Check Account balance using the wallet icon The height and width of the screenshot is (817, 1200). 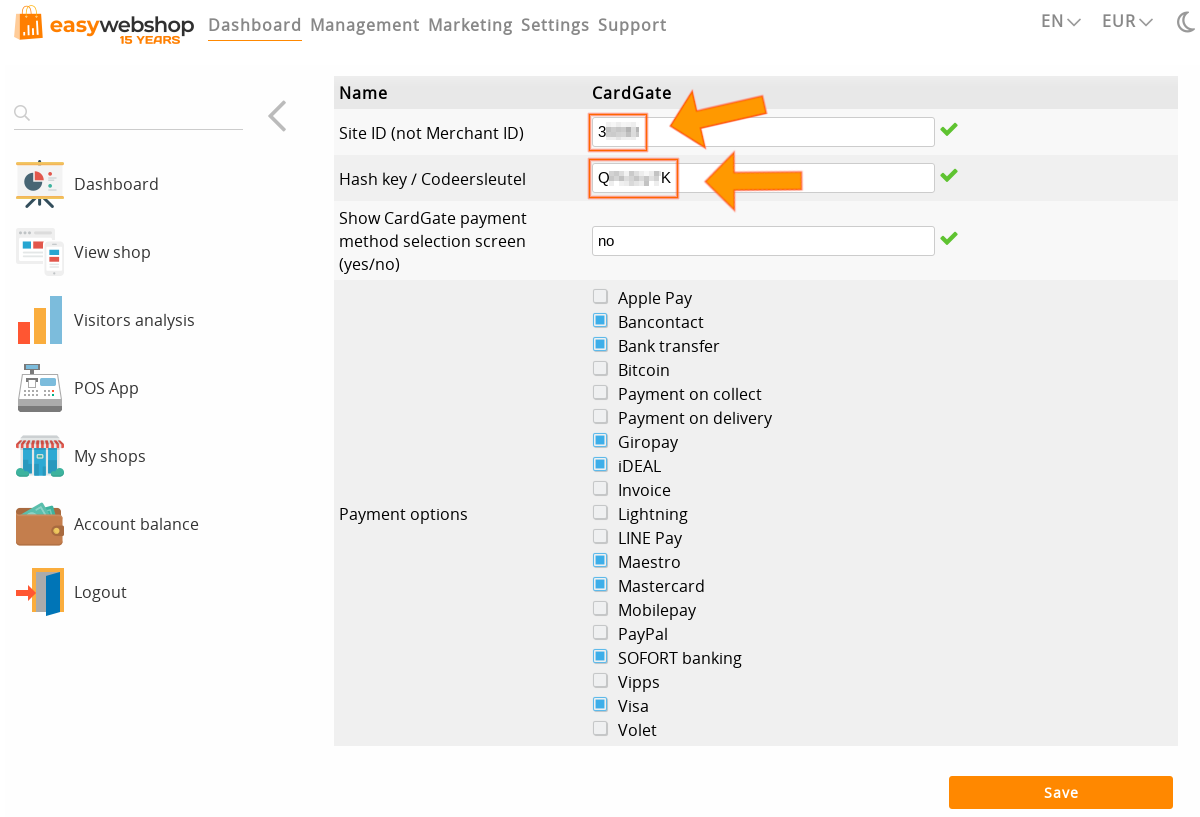click(x=38, y=523)
